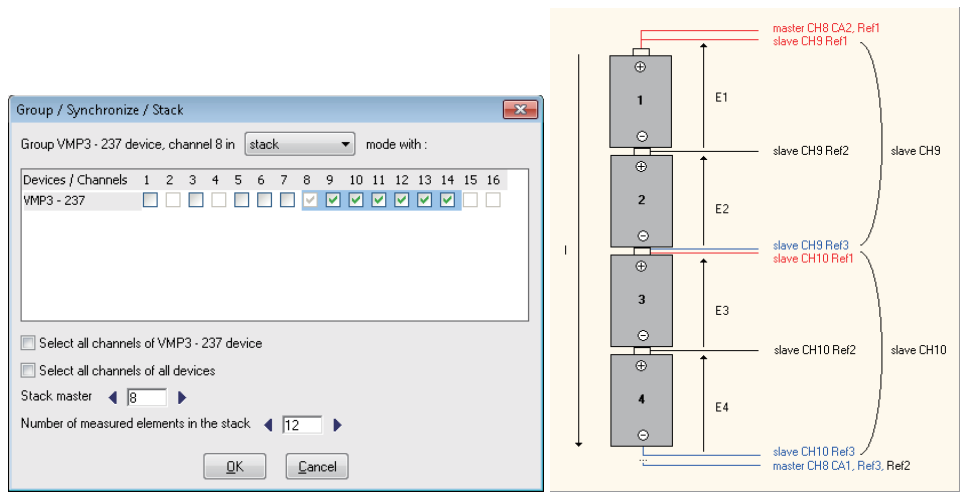This screenshot has width=973, height=499.
Task: Uncheck channel 9 for VMP3 - 237
Action: [333, 200]
